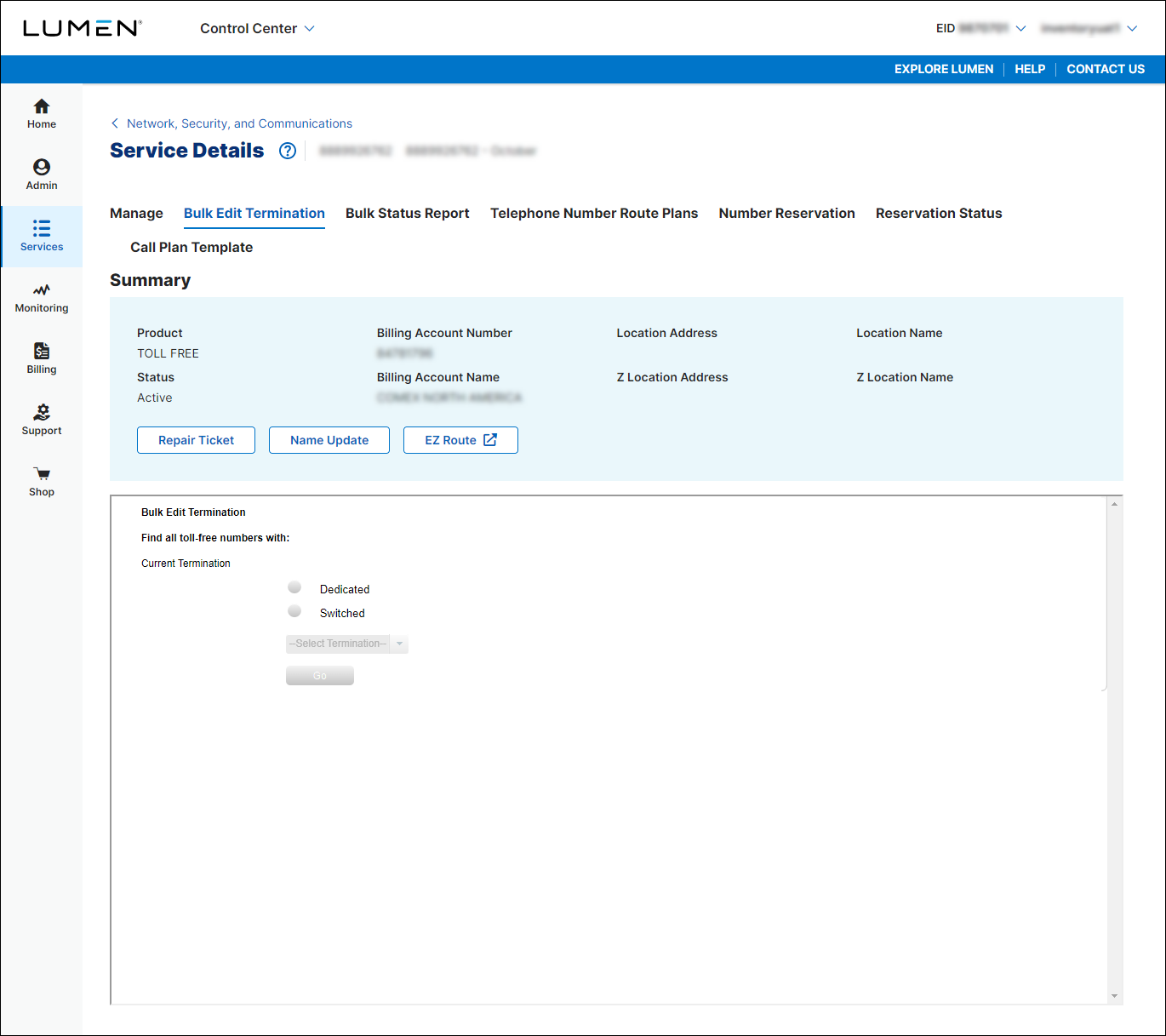Click the Name Update button
The image size is (1166, 1036).
tap(329, 440)
